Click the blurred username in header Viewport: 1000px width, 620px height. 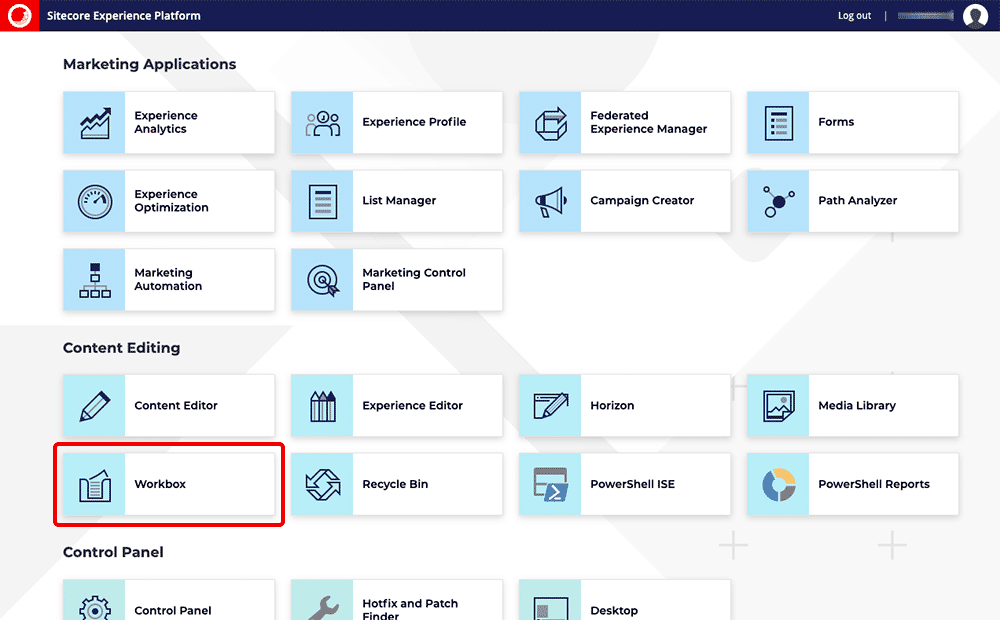pyautogui.click(x=925, y=15)
